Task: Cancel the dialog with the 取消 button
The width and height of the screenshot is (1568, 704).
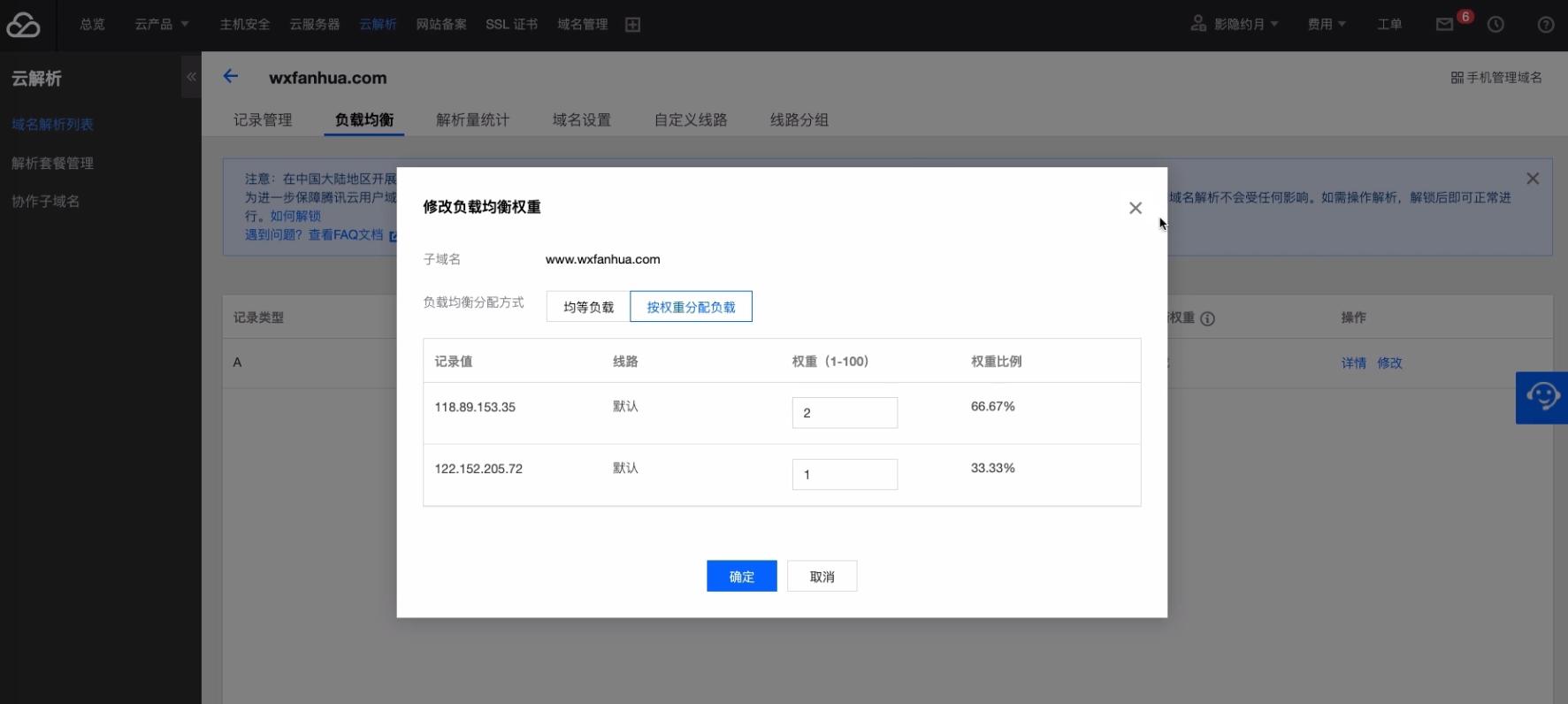Action: (x=822, y=576)
